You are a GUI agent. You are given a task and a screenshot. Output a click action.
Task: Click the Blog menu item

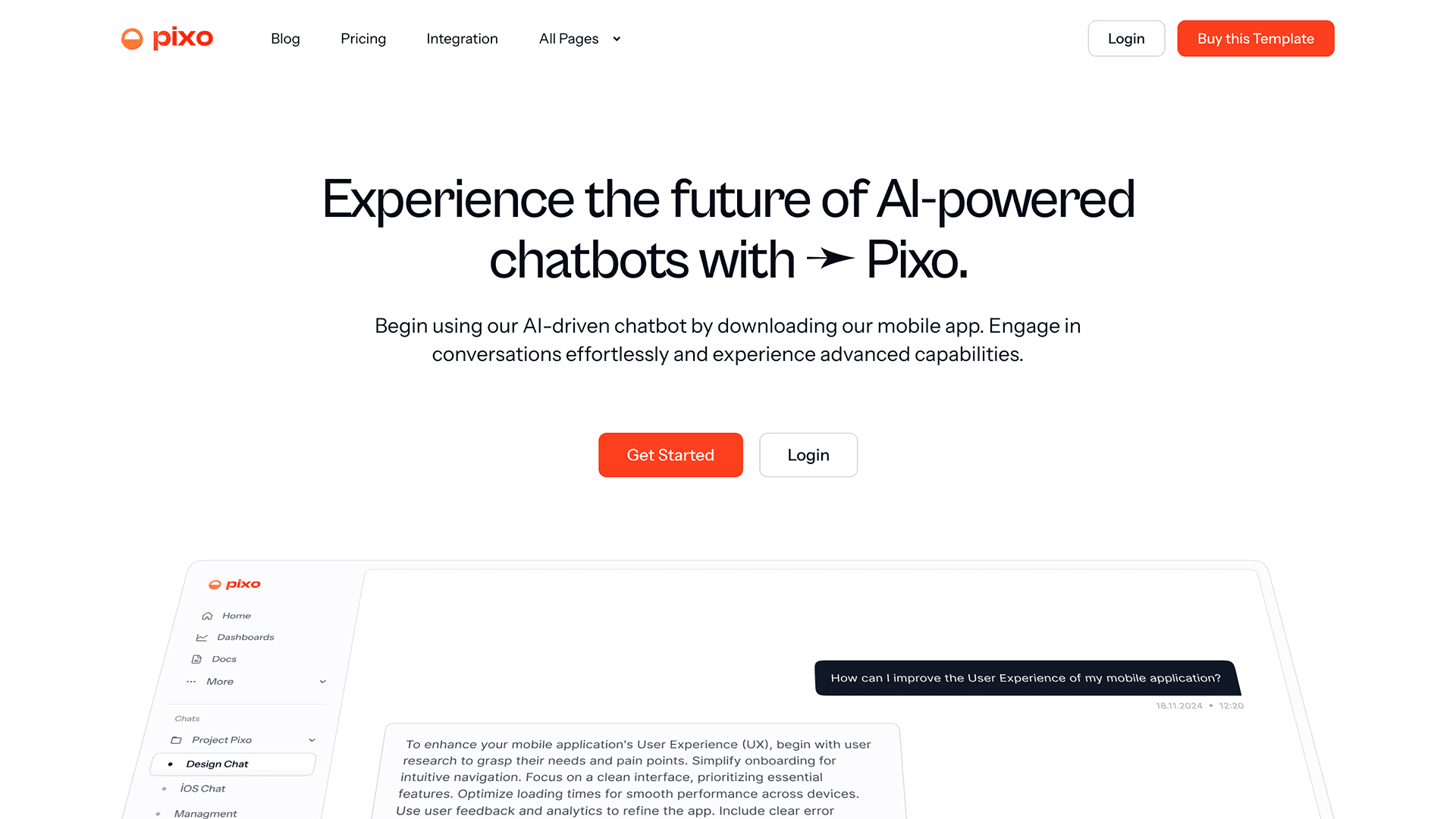coord(285,38)
